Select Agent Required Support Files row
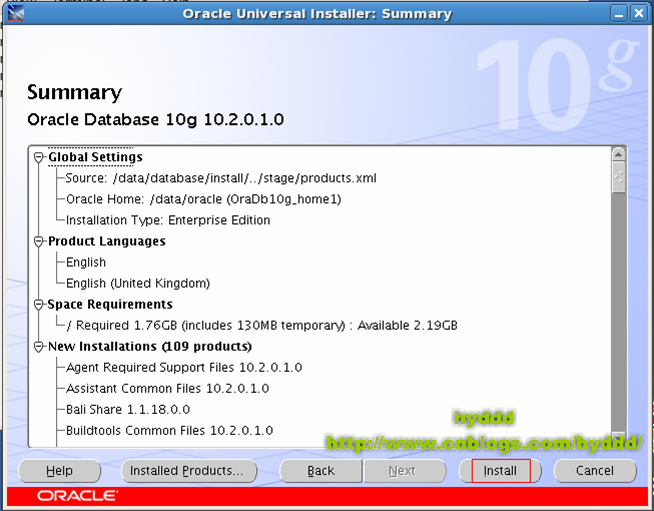654x511 pixels. [184, 368]
